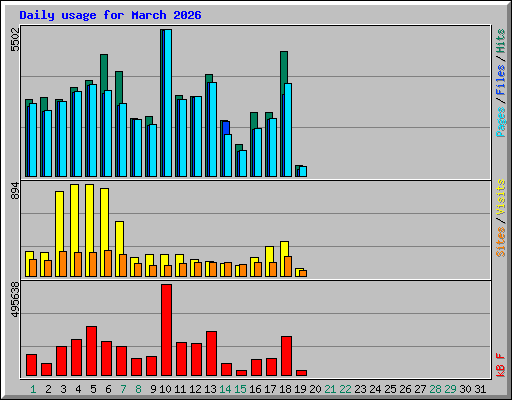Image resolution: width=512 pixels, height=400 pixels.
Task: Click day 29 on the date axis
Action: pos(450,389)
